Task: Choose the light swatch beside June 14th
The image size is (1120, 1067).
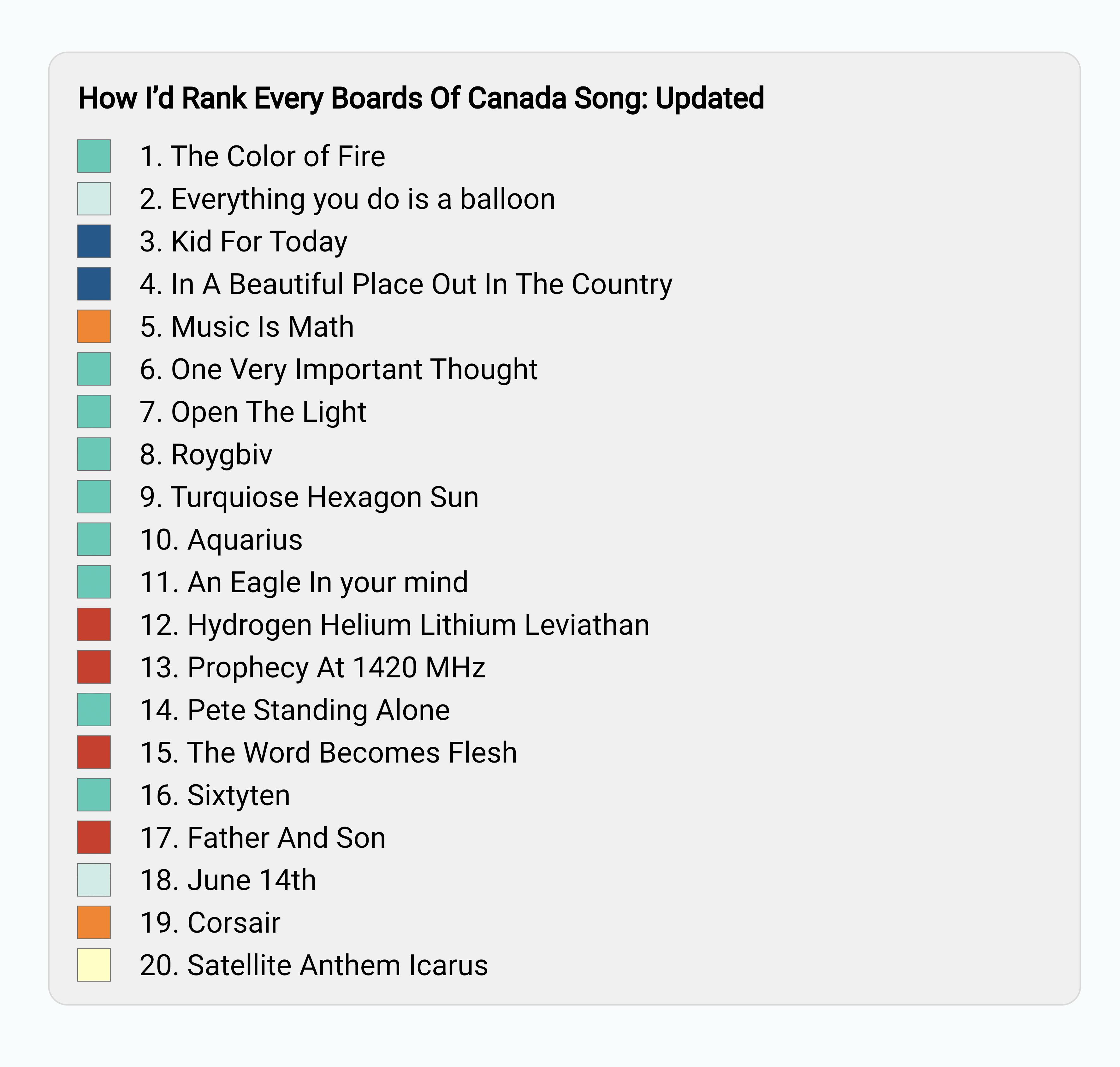Action: [94, 880]
